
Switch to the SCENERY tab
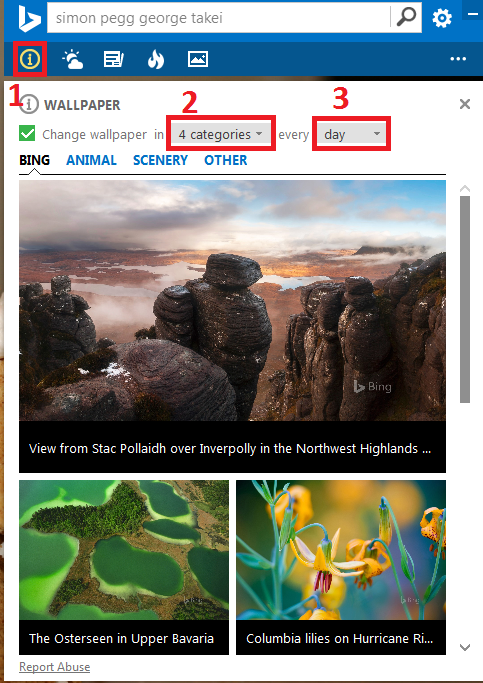coord(160,160)
